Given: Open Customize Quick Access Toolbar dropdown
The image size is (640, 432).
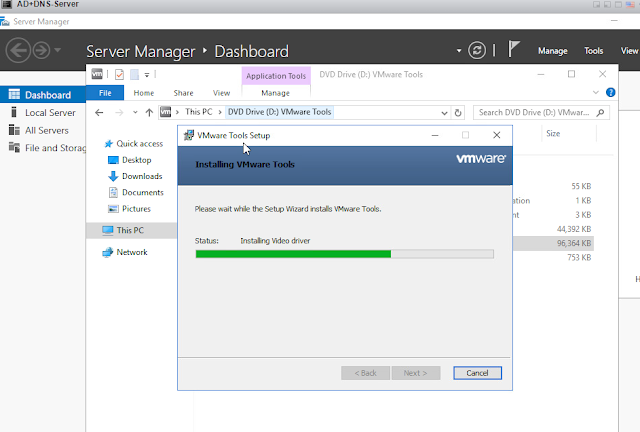Looking at the screenshot, I should click(x=147, y=75).
